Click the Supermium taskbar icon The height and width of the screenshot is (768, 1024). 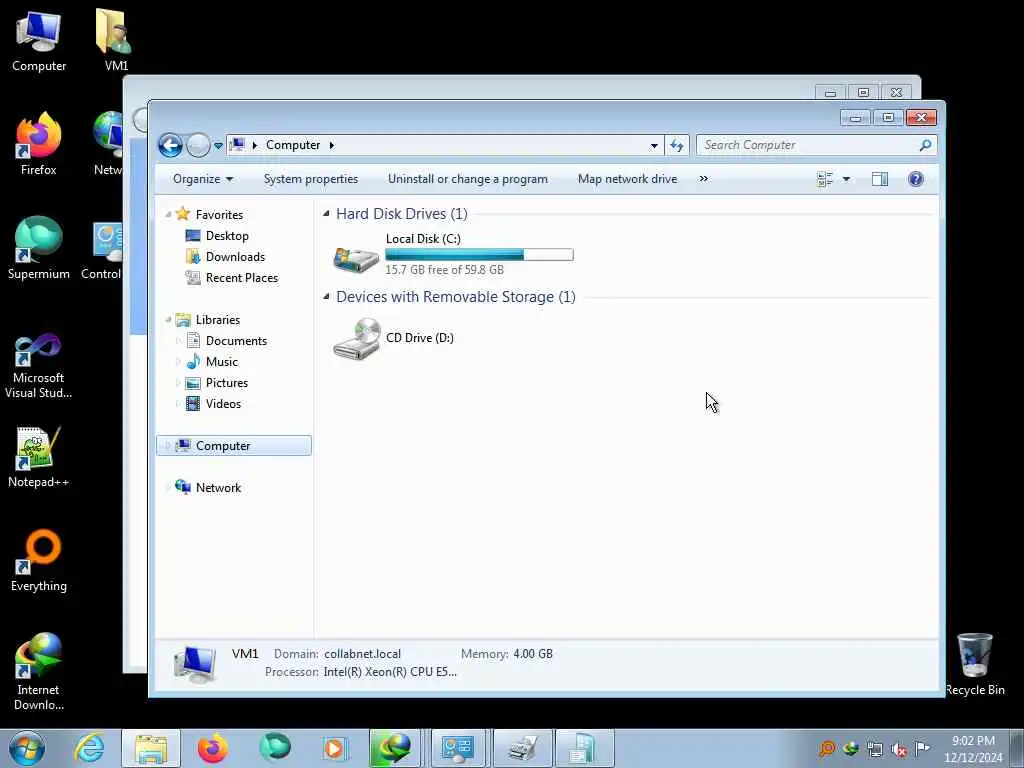pyautogui.click(x=274, y=748)
